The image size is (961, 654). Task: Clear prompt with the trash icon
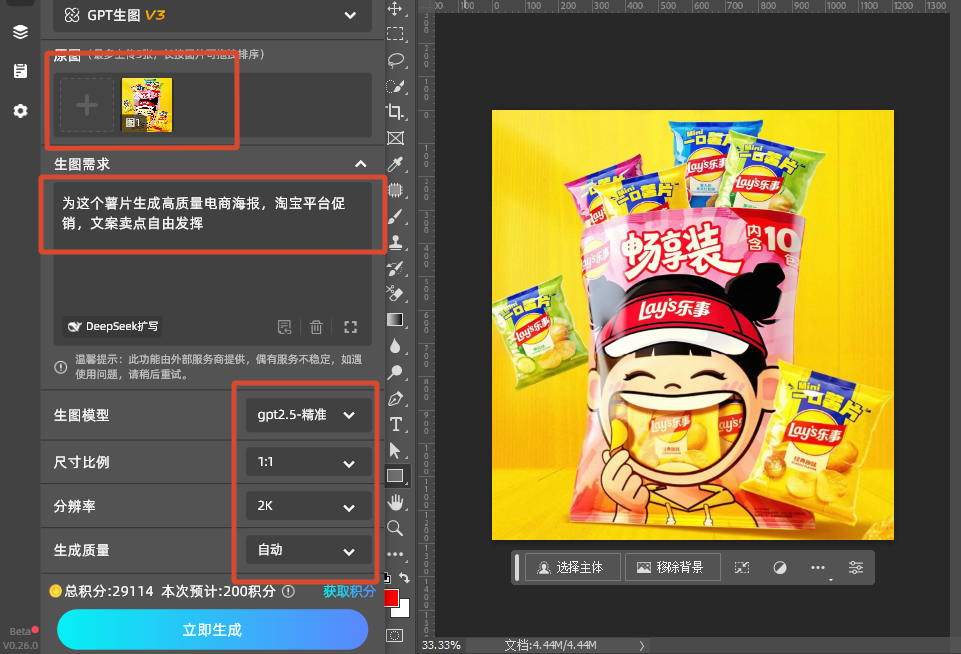click(x=316, y=327)
